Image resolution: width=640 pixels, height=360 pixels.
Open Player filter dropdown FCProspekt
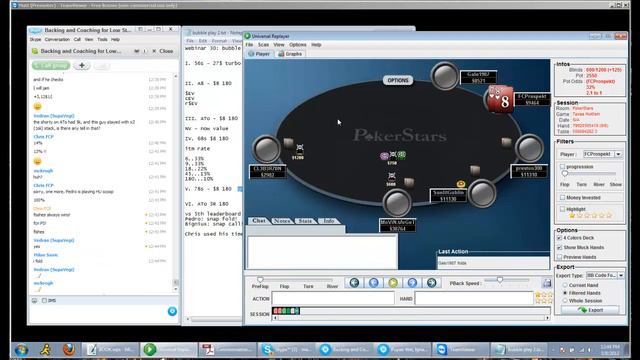tap(618, 154)
